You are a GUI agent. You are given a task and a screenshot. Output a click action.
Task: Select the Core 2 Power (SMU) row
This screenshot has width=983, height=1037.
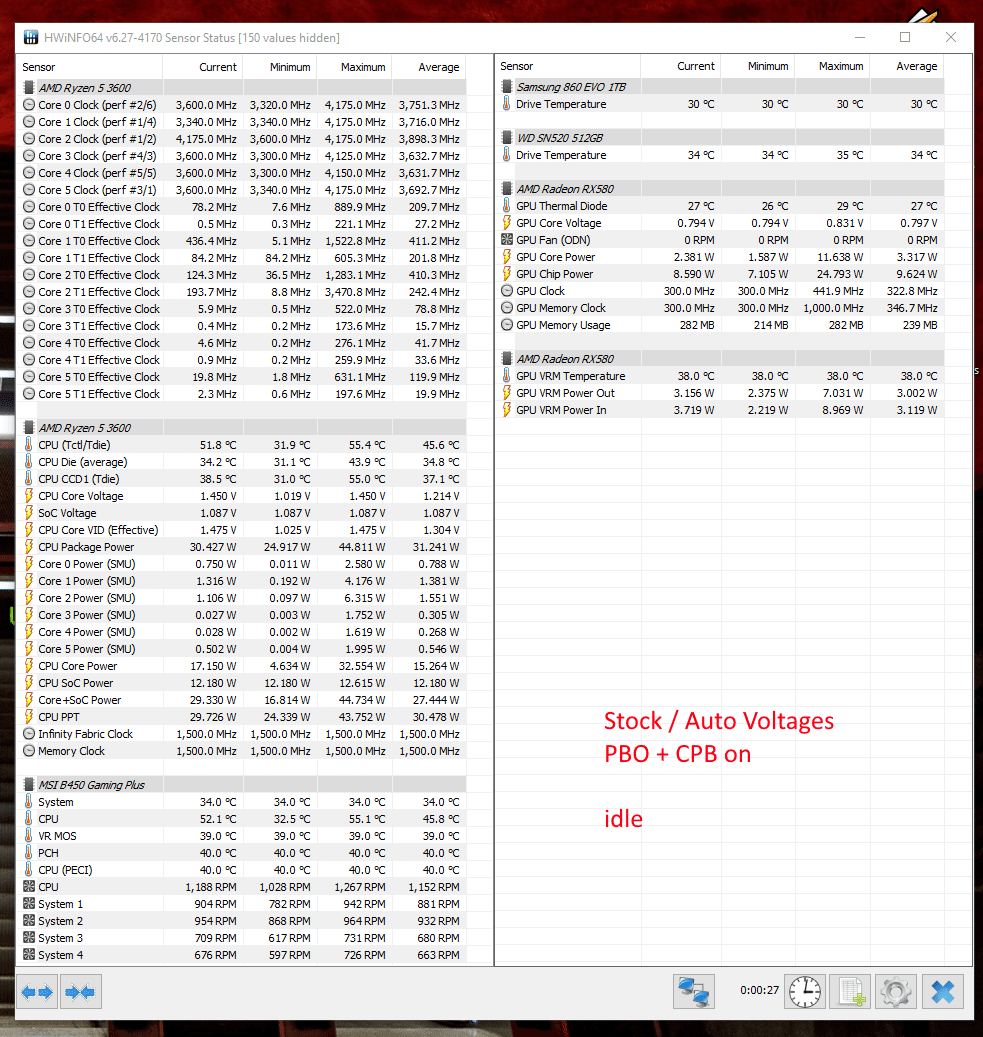(x=241, y=598)
